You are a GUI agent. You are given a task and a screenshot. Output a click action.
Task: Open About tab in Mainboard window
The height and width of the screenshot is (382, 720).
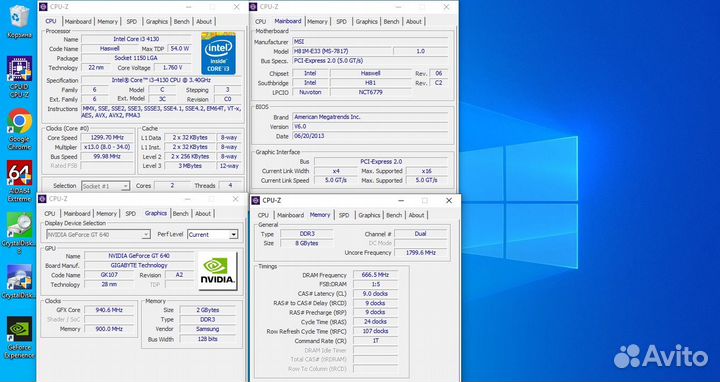coord(414,22)
